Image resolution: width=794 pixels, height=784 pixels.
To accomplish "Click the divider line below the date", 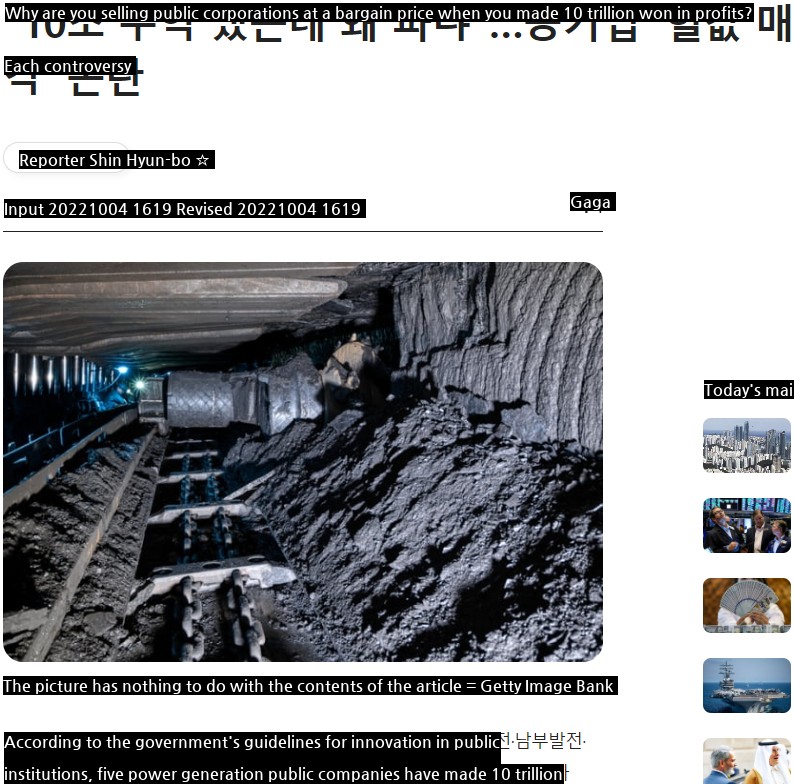I will click(x=303, y=231).
